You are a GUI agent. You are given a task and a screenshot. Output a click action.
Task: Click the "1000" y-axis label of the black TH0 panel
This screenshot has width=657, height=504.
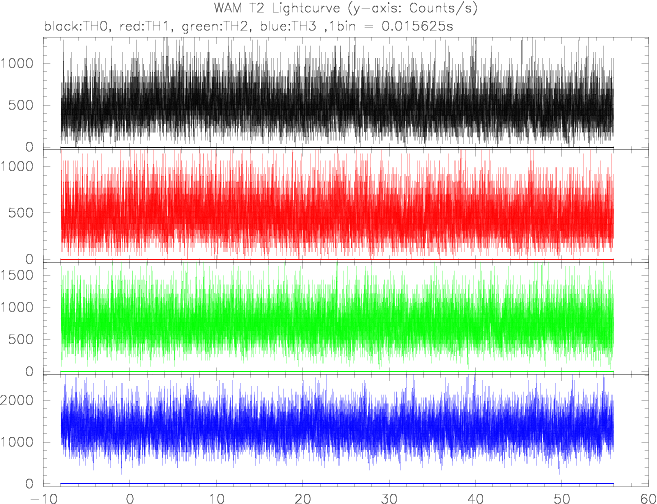tap(18, 64)
